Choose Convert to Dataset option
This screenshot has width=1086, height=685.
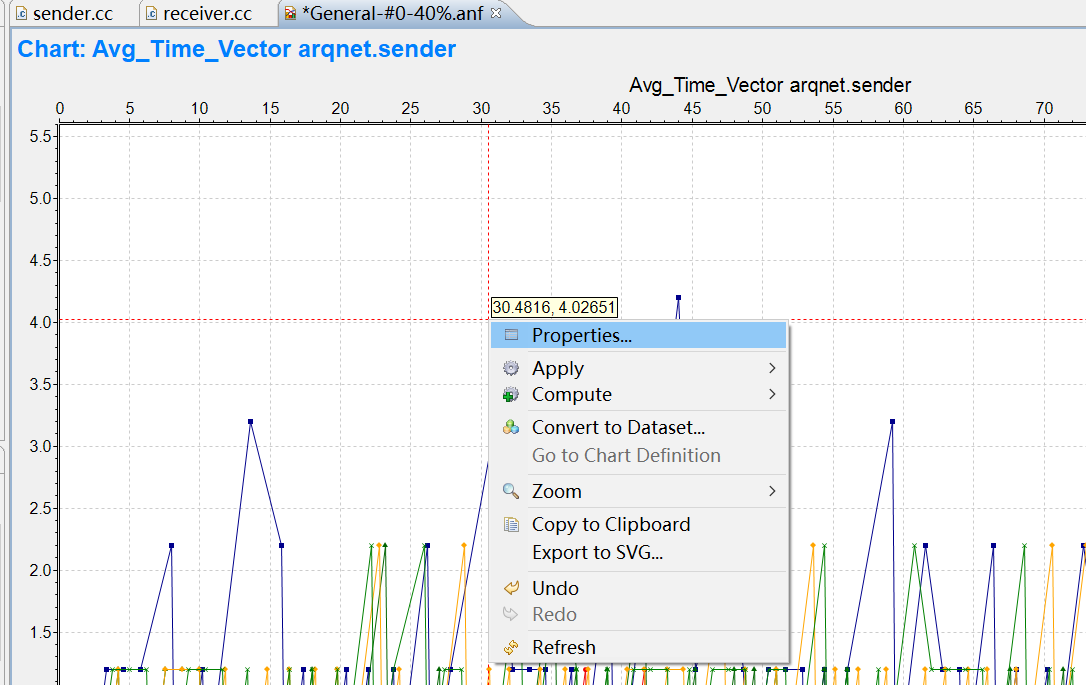pyautogui.click(x=638, y=427)
